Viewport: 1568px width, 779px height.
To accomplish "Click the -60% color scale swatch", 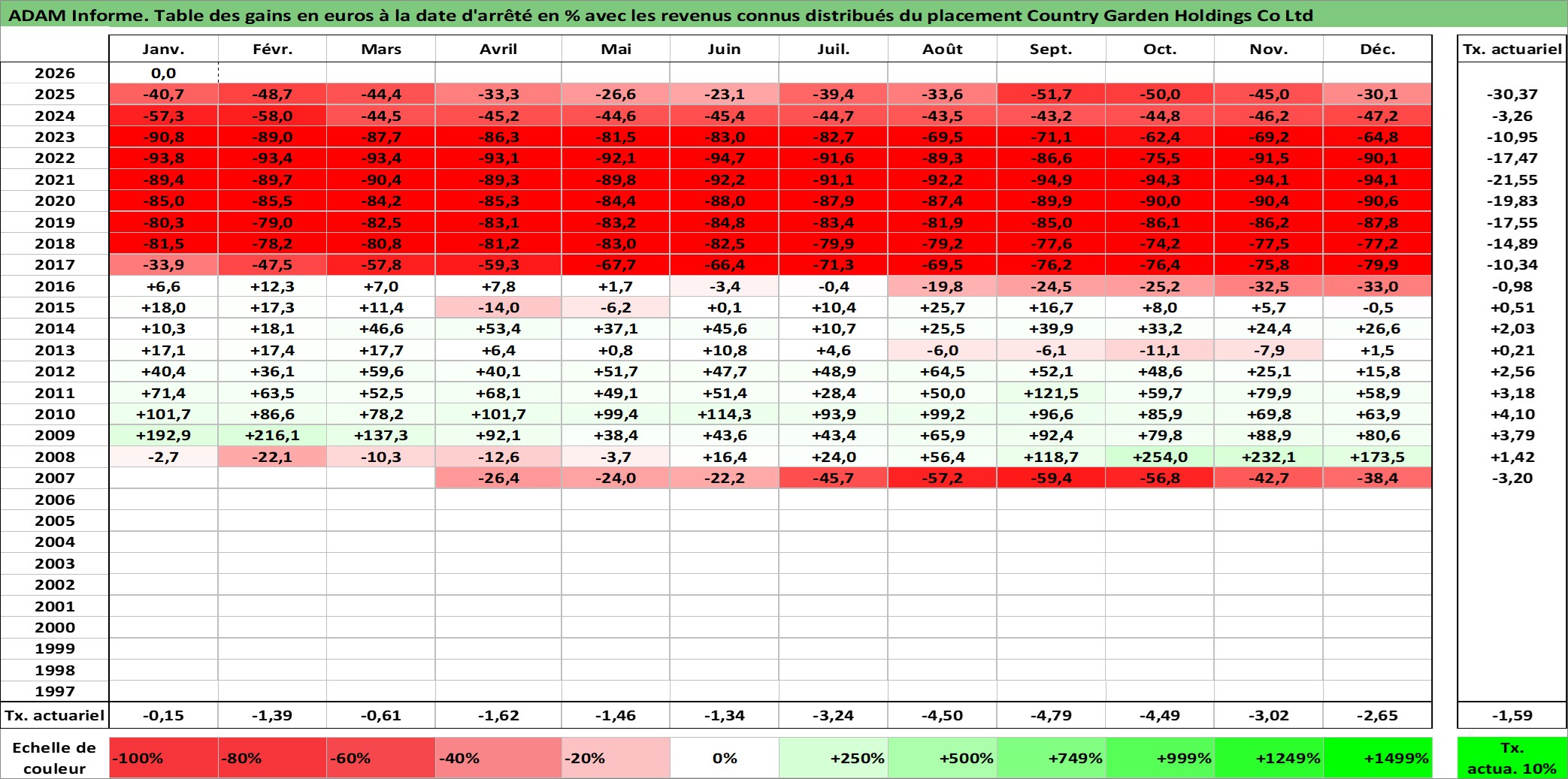I will tap(381, 758).
